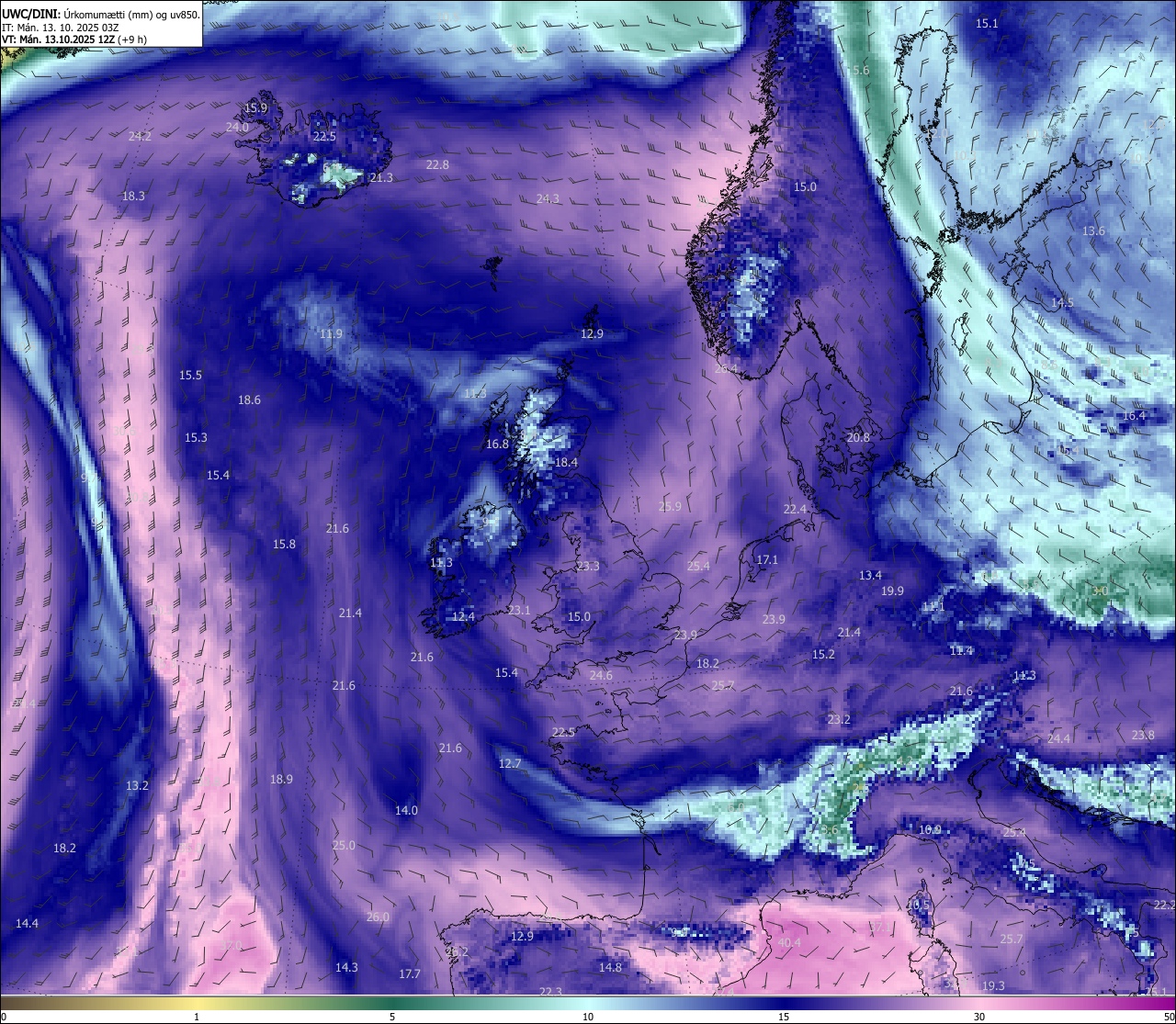Click the map value '25.0'
This screenshot has height=1024, width=1176.
point(344,845)
